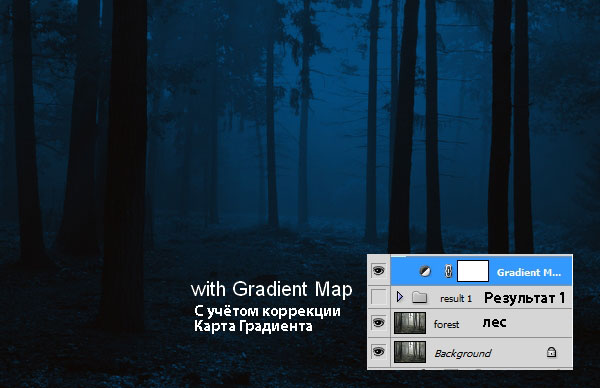The height and width of the screenshot is (388, 600).
Task: Select the result 1 group name
Action: (x=456, y=298)
